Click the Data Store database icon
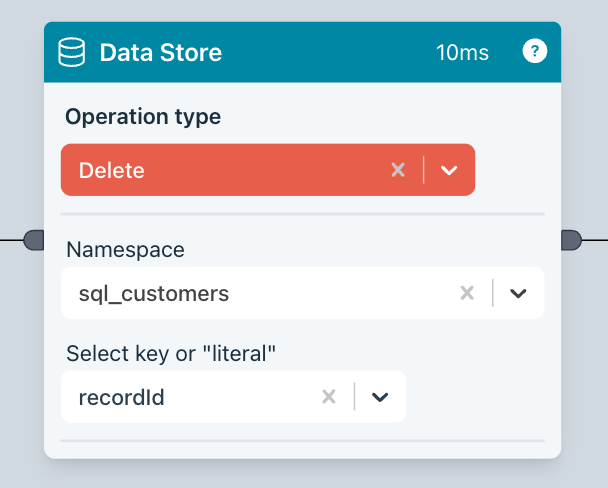608x488 pixels. coord(71,52)
